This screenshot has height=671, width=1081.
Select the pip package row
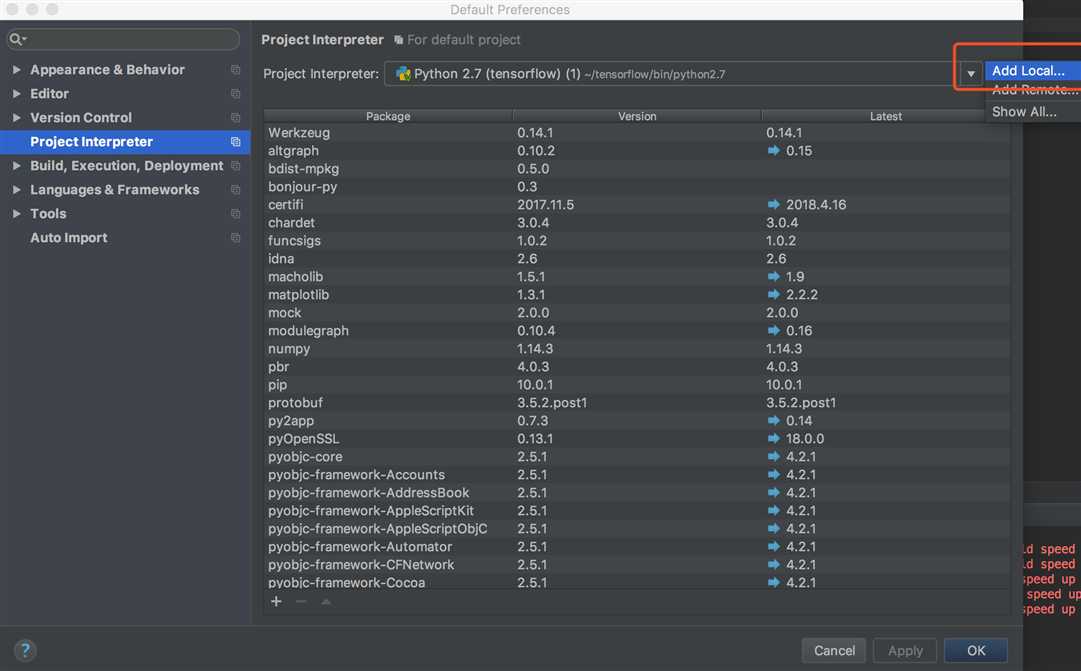click(x=637, y=384)
